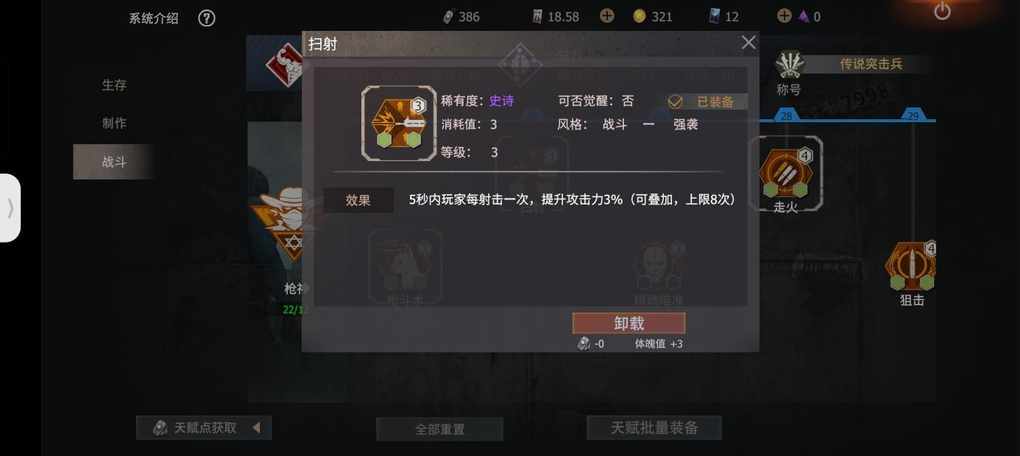Viewport: 1020px width, 456px height.
Task: Click the 全部重置 reset all button
Action: point(440,429)
